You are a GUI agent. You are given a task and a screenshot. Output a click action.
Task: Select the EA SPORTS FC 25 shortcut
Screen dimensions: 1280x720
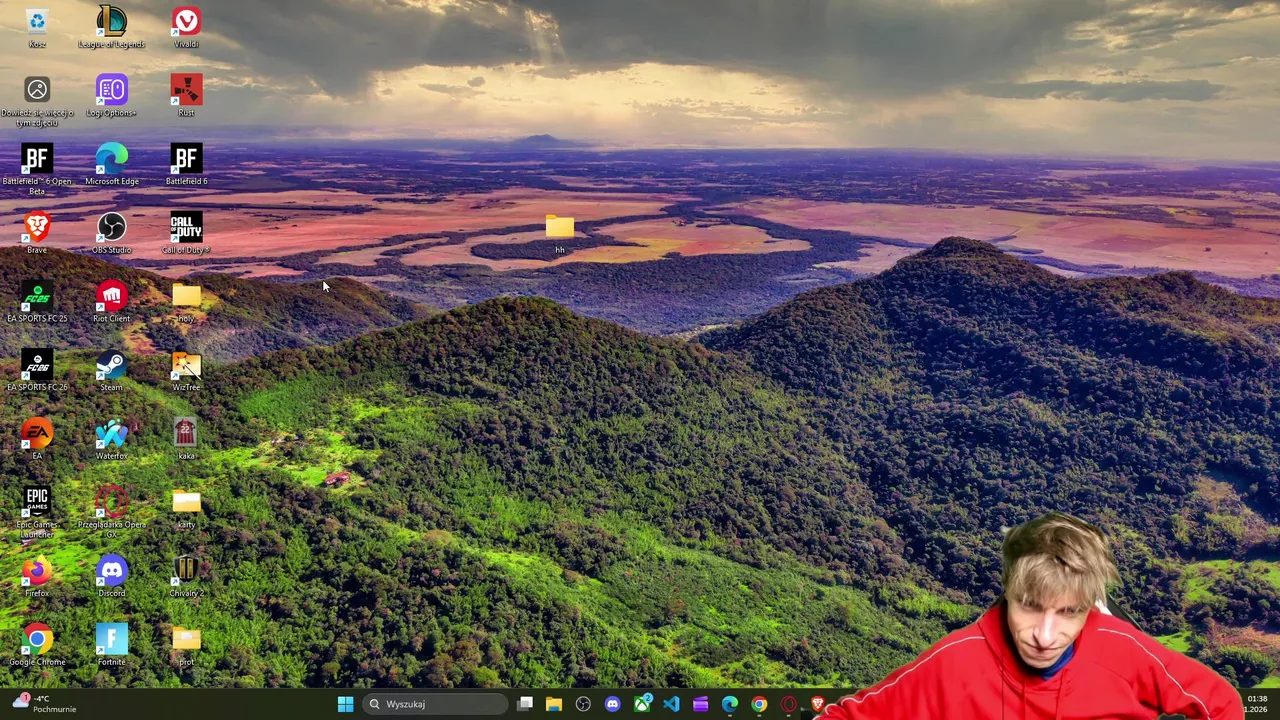(37, 302)
